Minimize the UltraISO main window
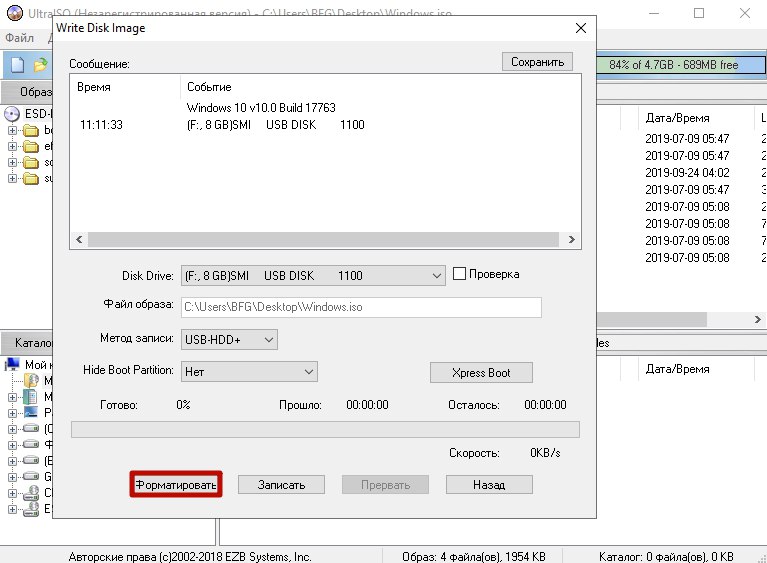This screenshot has height=563, width=767. (654, 13)
